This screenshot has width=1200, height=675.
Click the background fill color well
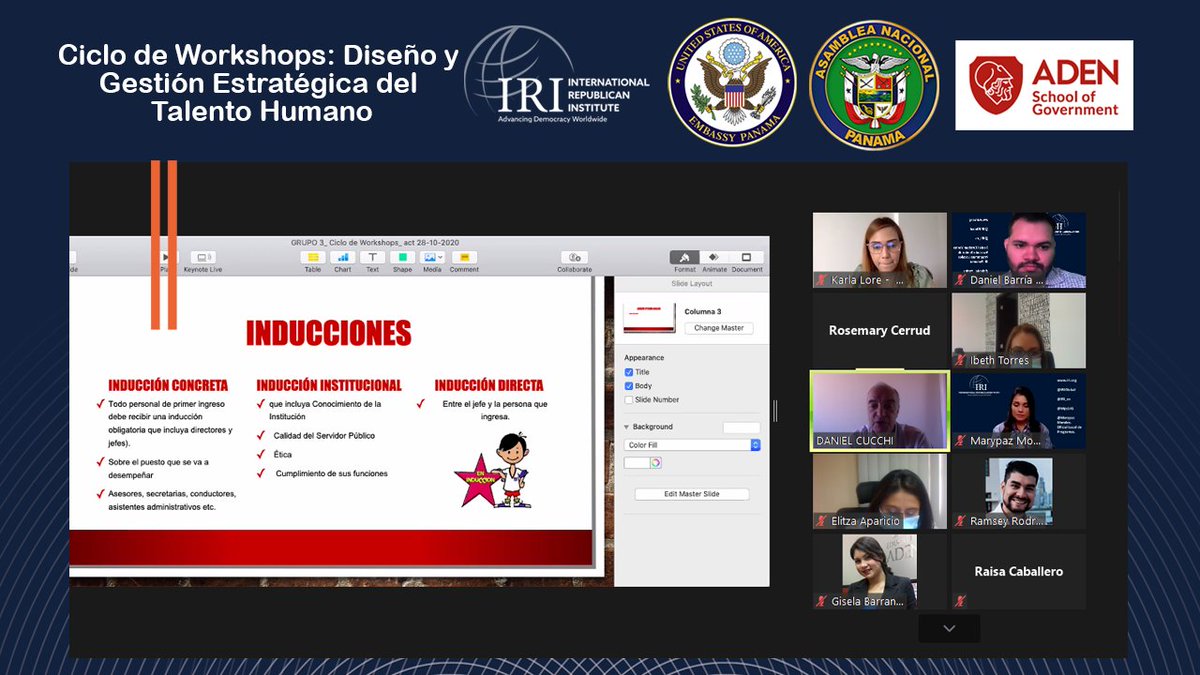tap(637, 462)
